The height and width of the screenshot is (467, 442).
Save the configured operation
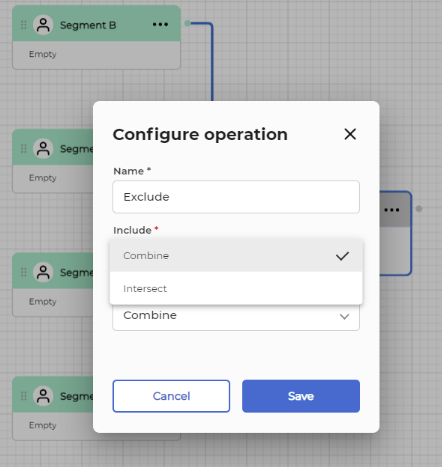(x=301, y=396)
